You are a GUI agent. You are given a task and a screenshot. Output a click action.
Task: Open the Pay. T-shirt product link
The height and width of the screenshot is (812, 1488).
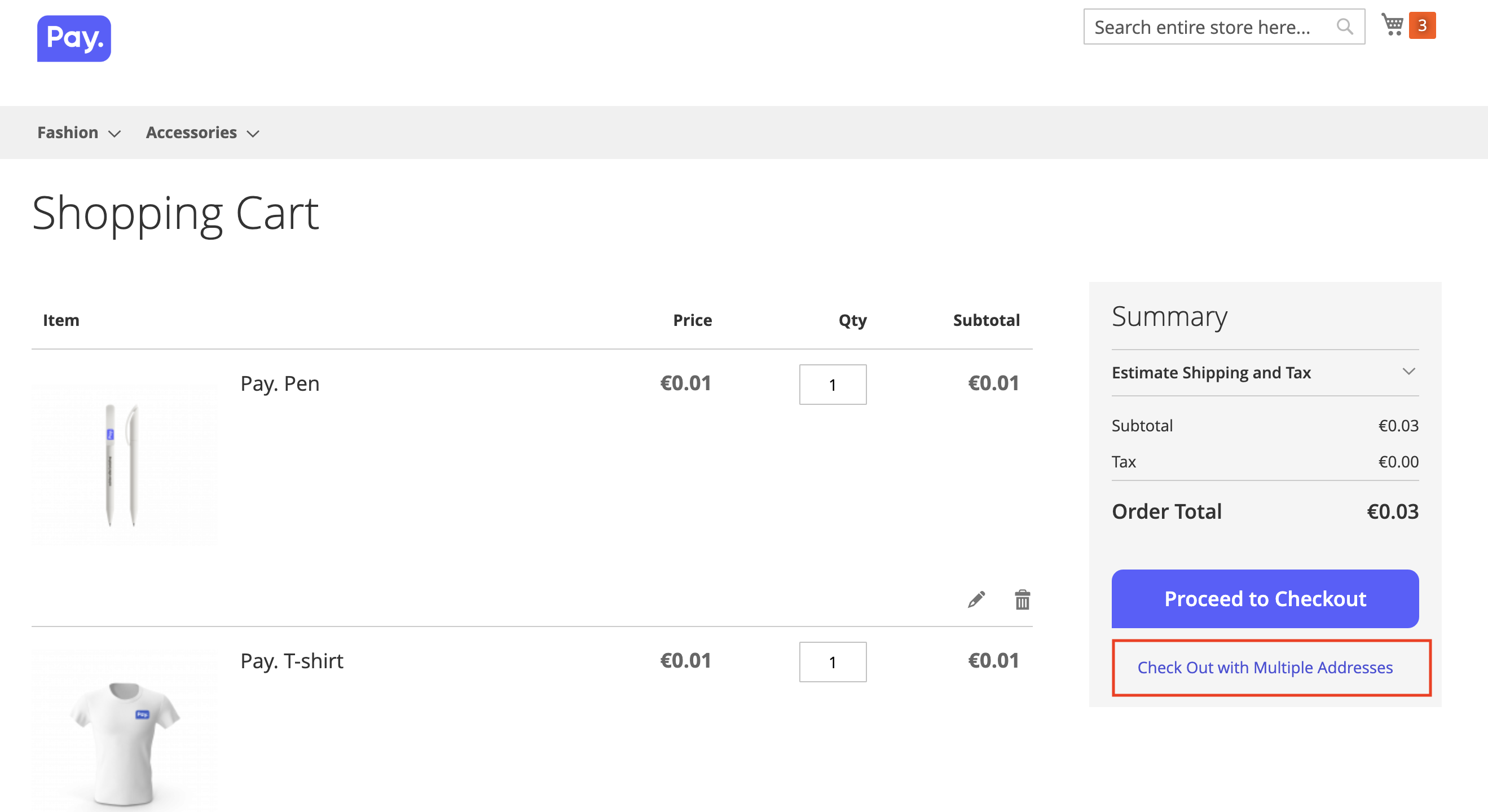292,661
